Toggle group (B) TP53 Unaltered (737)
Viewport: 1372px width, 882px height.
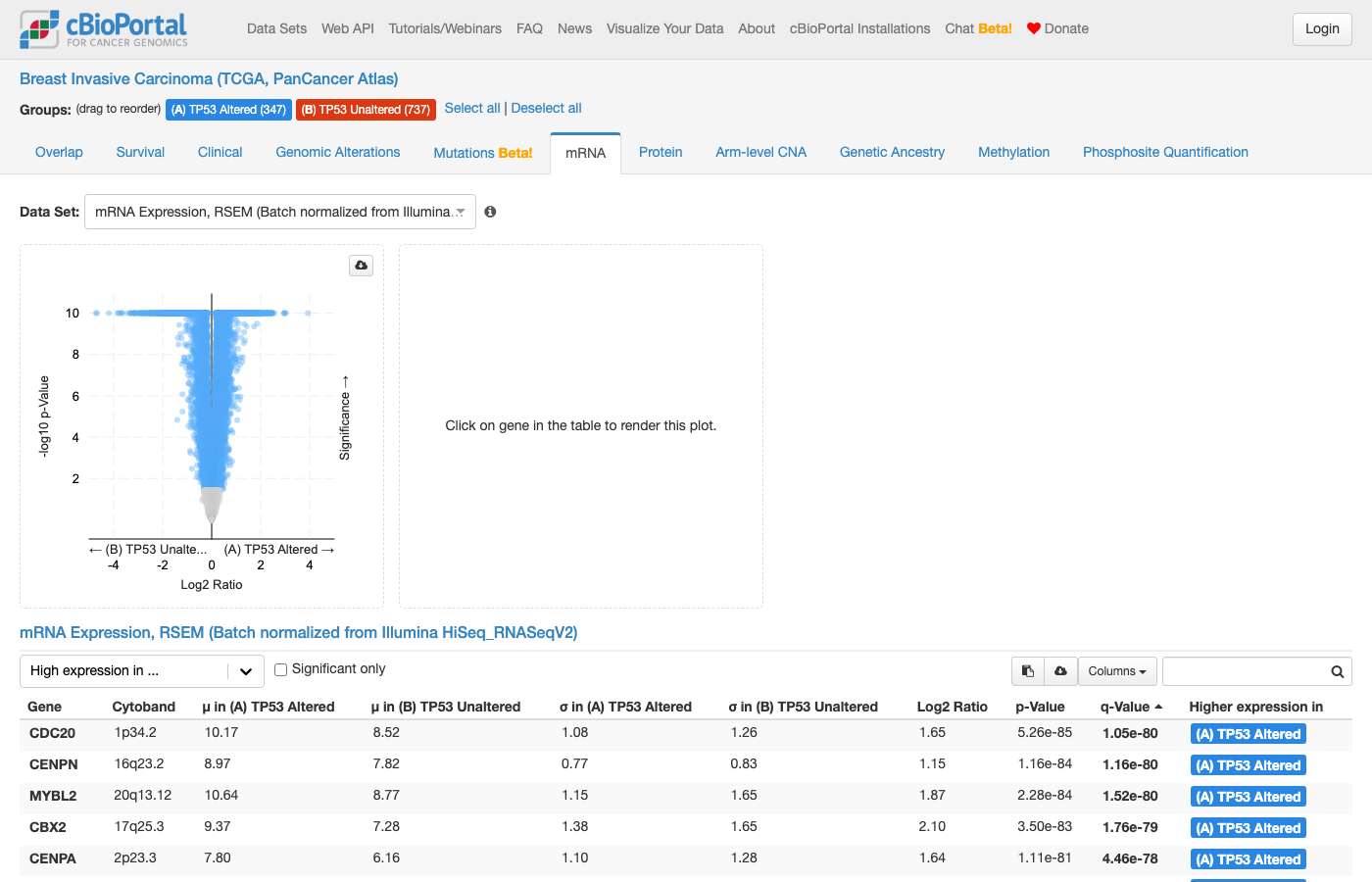366,110
